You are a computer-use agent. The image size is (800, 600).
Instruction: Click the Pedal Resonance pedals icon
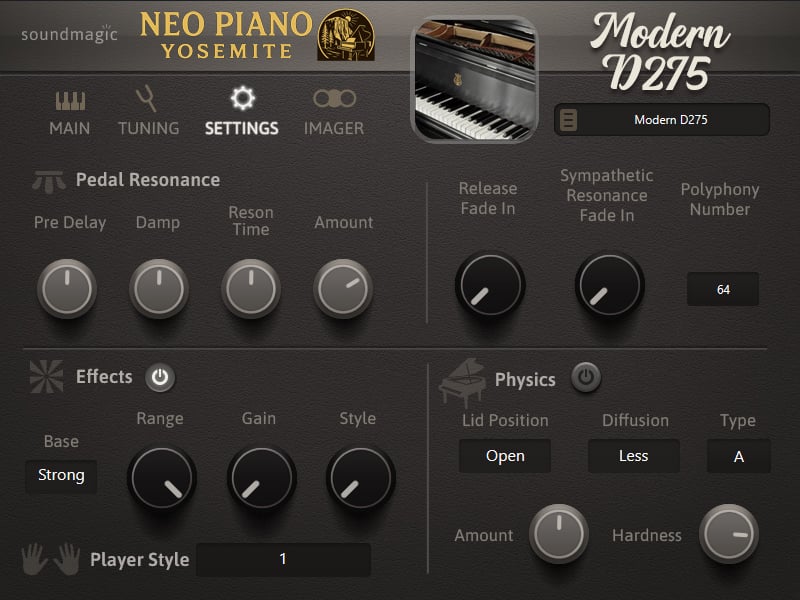(48, 182)
